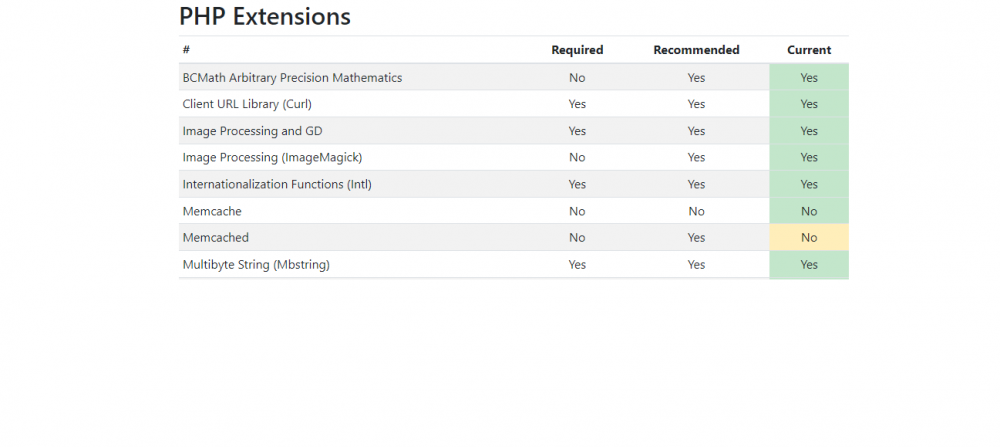The width and height of the screenshot is (1000, 447).
Task: Click the green Current cell for Memcache
Action: tap(809, 211)
